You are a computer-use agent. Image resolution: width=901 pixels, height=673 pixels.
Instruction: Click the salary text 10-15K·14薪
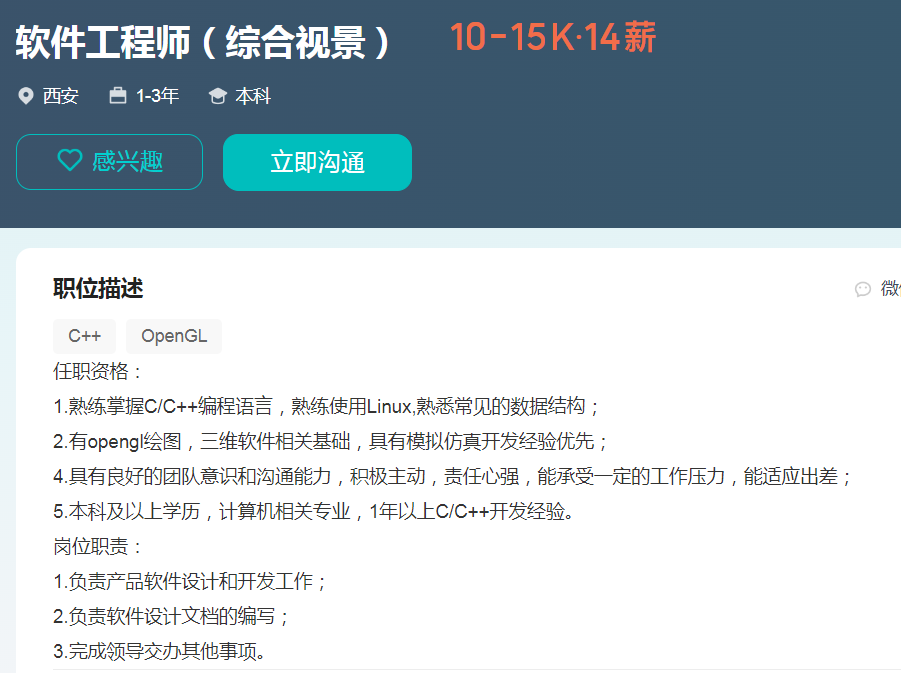click(x=552, y=38)
